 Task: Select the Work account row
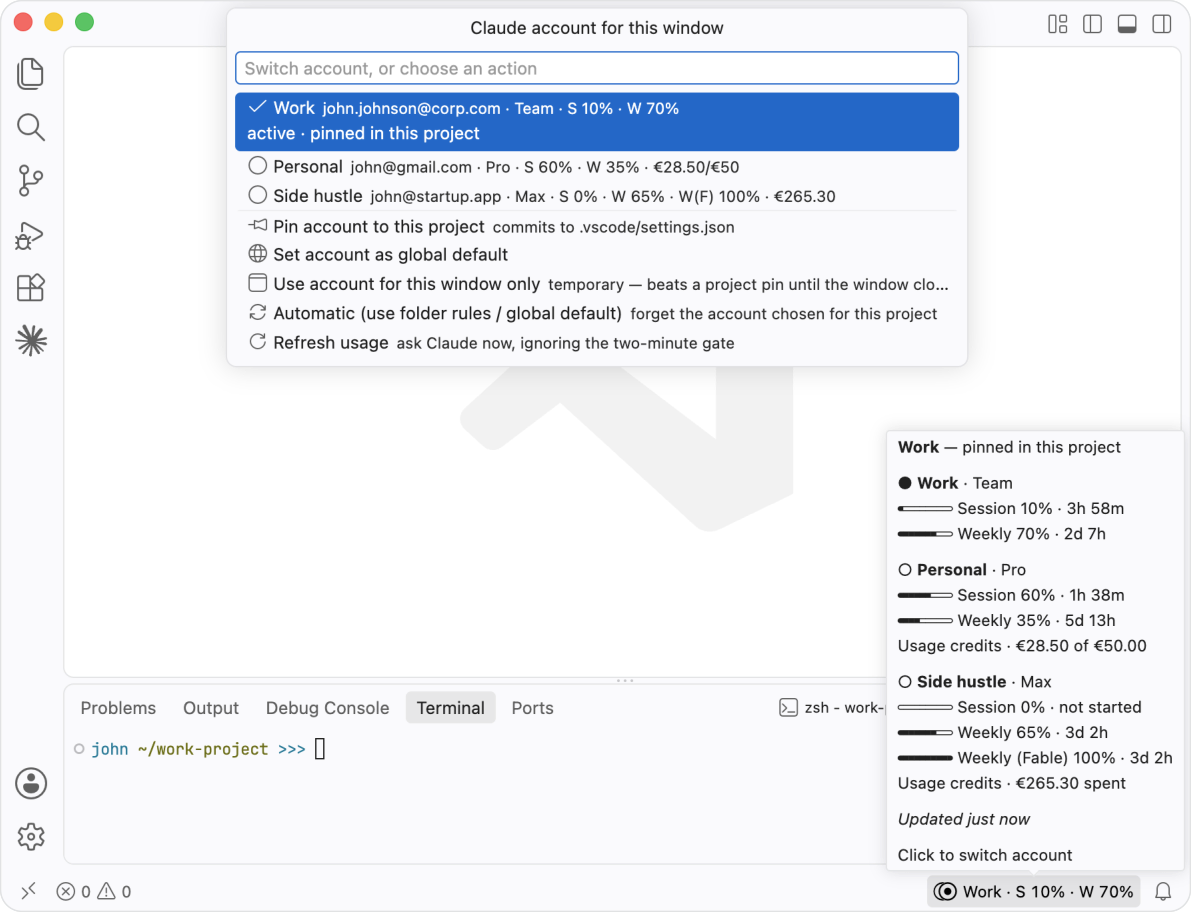596,121
